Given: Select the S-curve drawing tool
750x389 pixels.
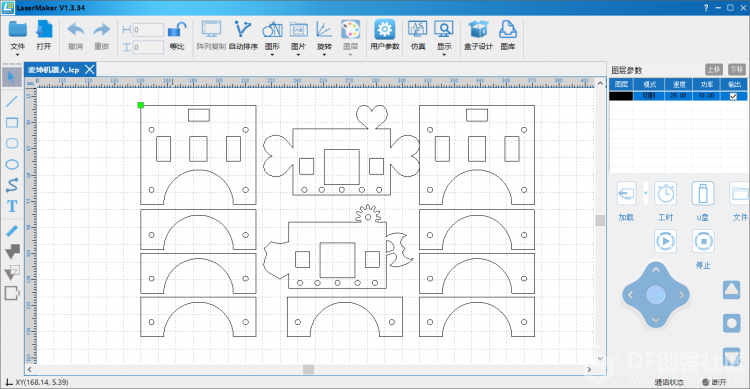Looking at the screenshot, I should click(12, 185).
